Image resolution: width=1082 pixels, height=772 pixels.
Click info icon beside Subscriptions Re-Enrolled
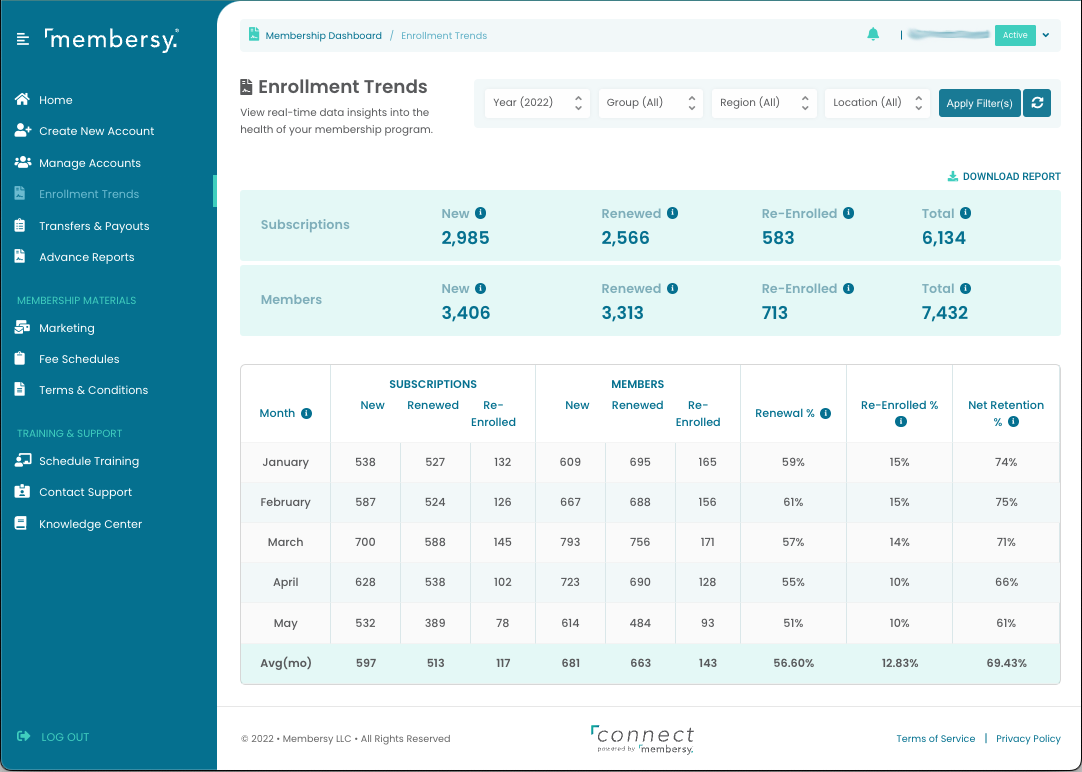click(848, 213)
